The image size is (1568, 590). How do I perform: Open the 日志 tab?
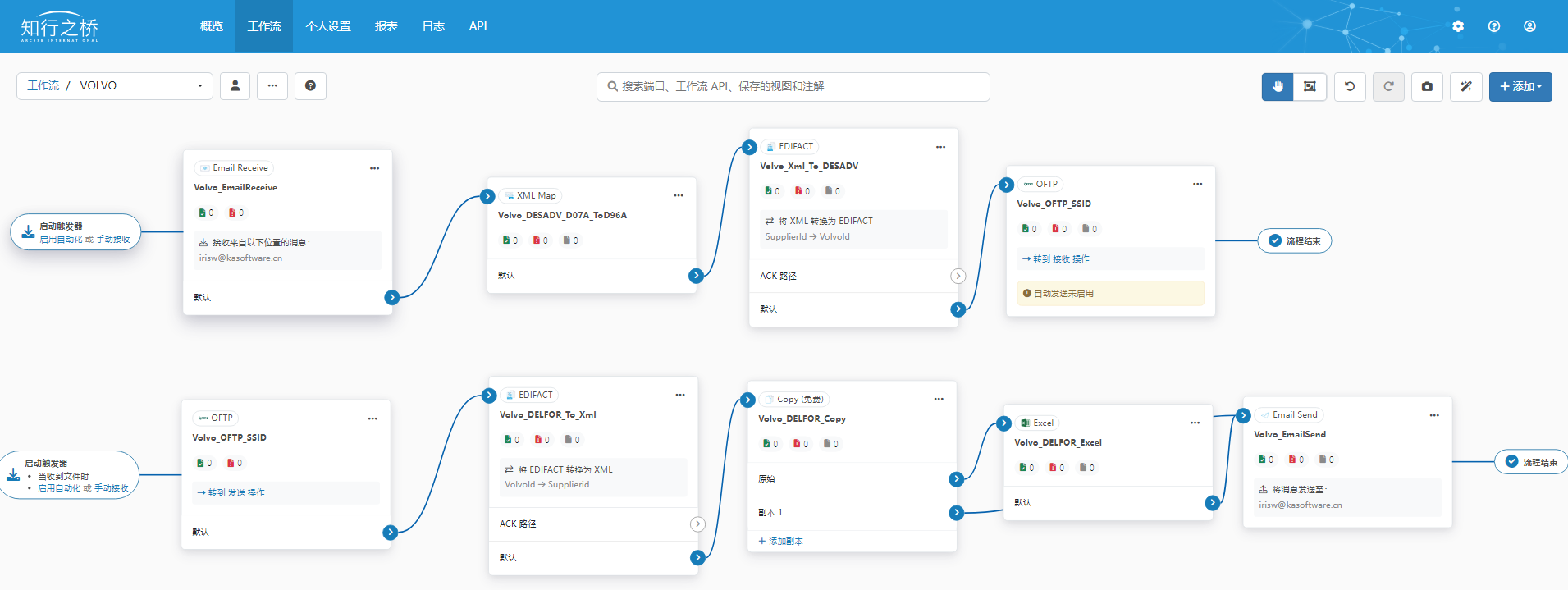[433, 26]
